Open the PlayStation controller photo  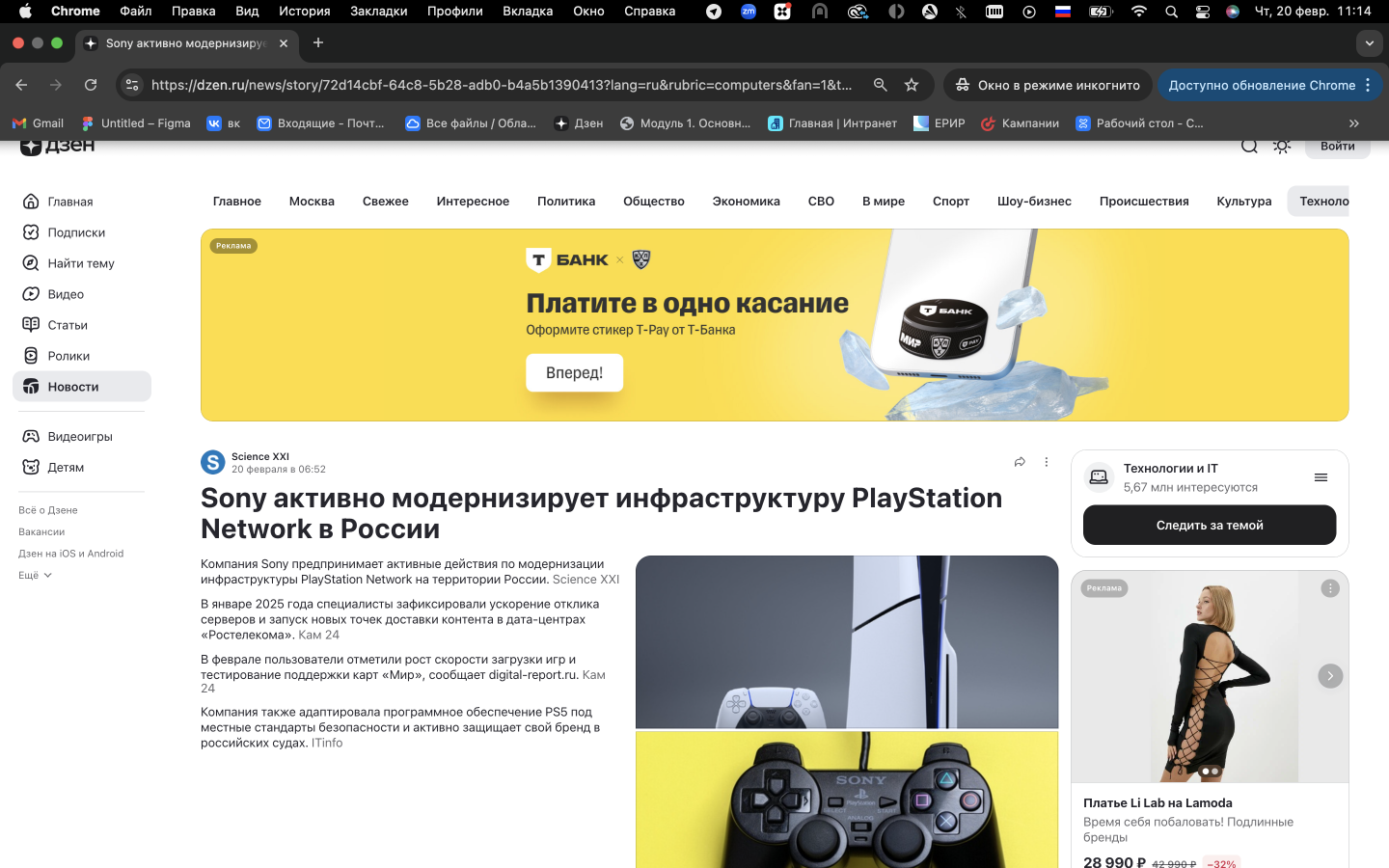pyautogui.click(x=847, y=800)
